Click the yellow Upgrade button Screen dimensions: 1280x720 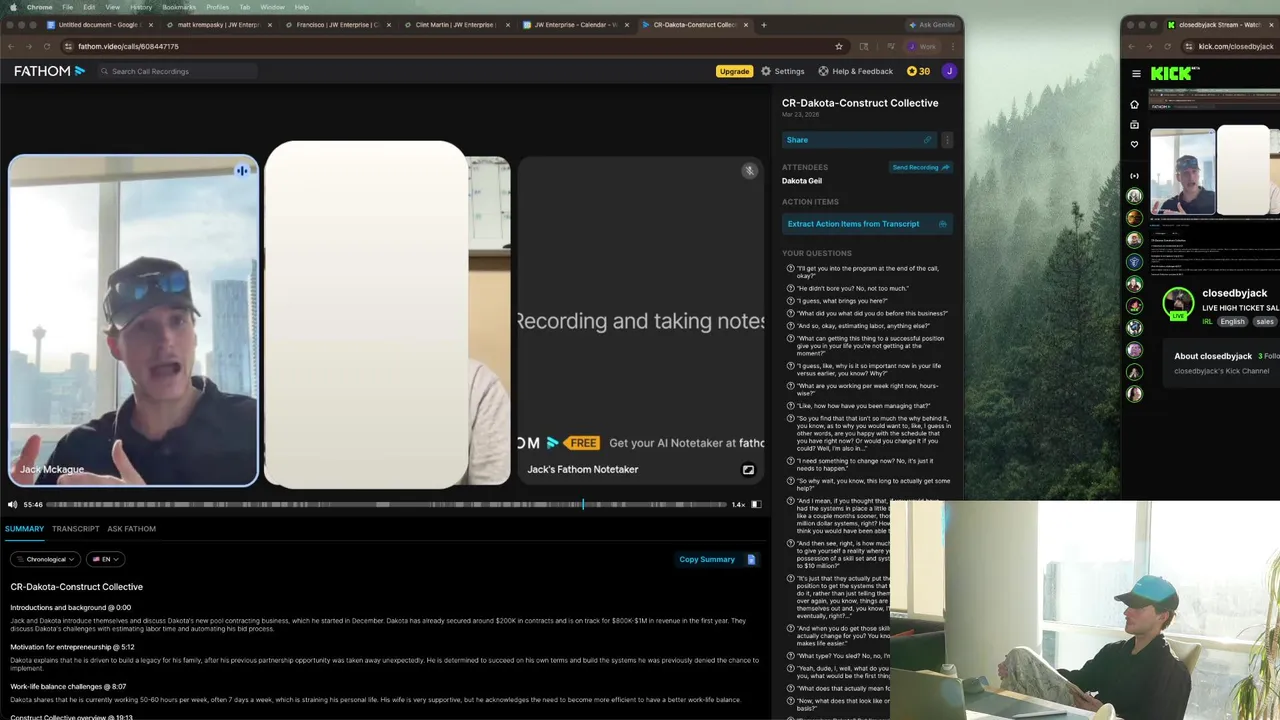point(734,71)
